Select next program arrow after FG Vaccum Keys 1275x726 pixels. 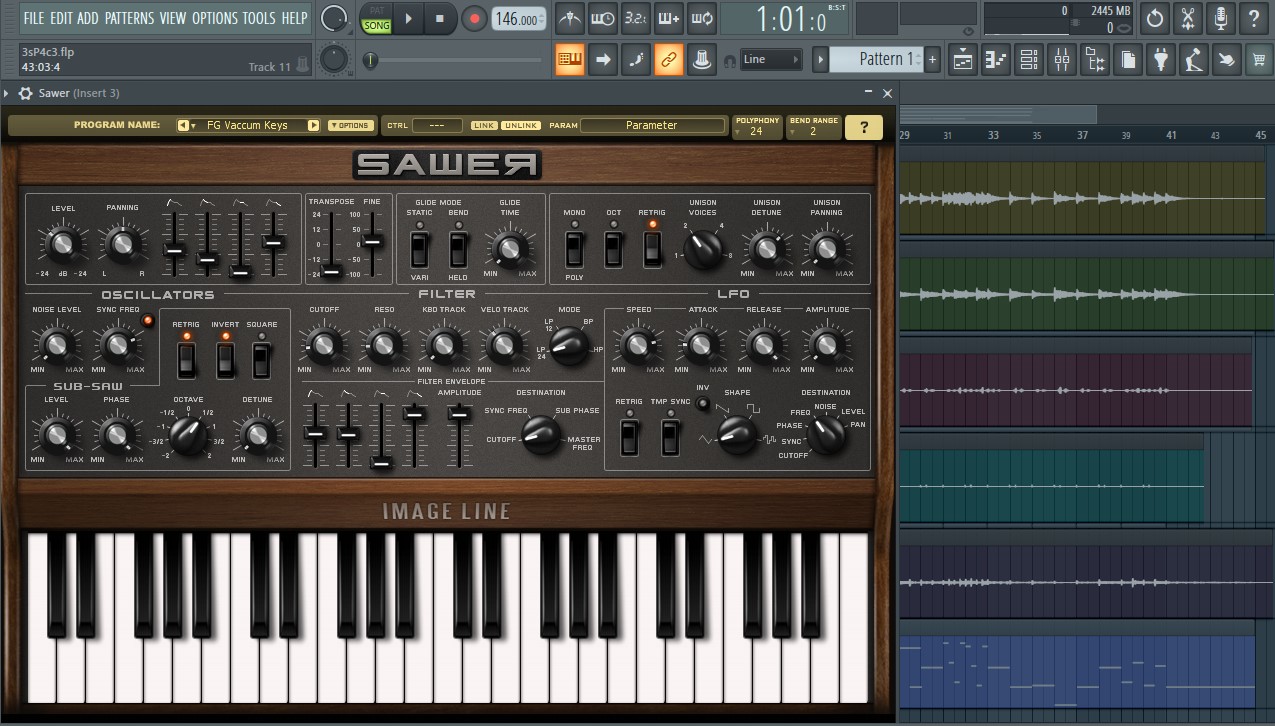(313, 126)
